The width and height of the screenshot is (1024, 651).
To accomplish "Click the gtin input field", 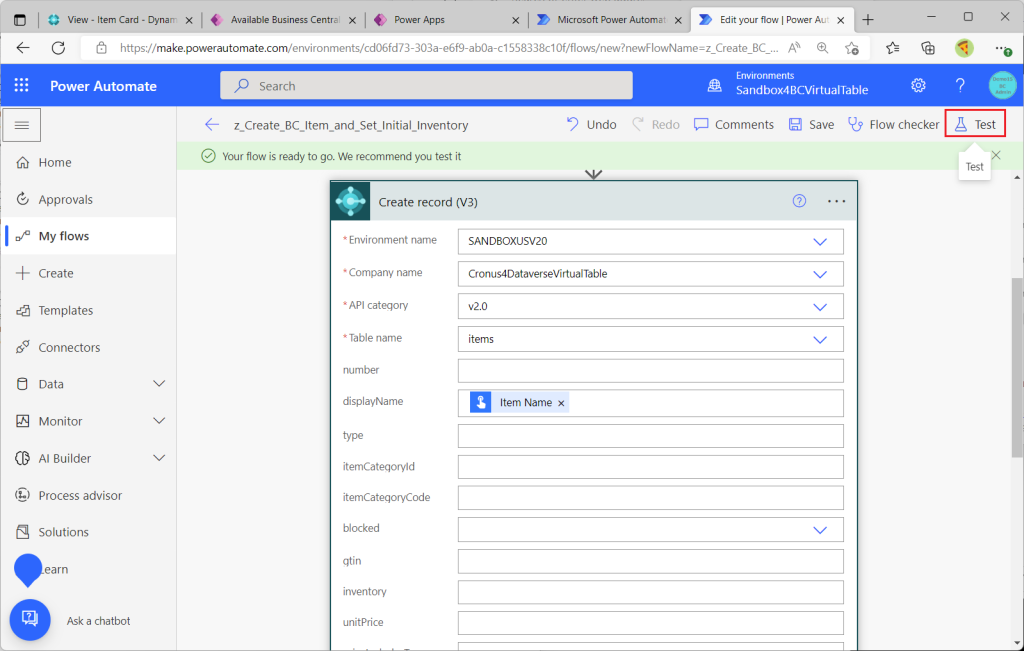I will click(650, 562).
